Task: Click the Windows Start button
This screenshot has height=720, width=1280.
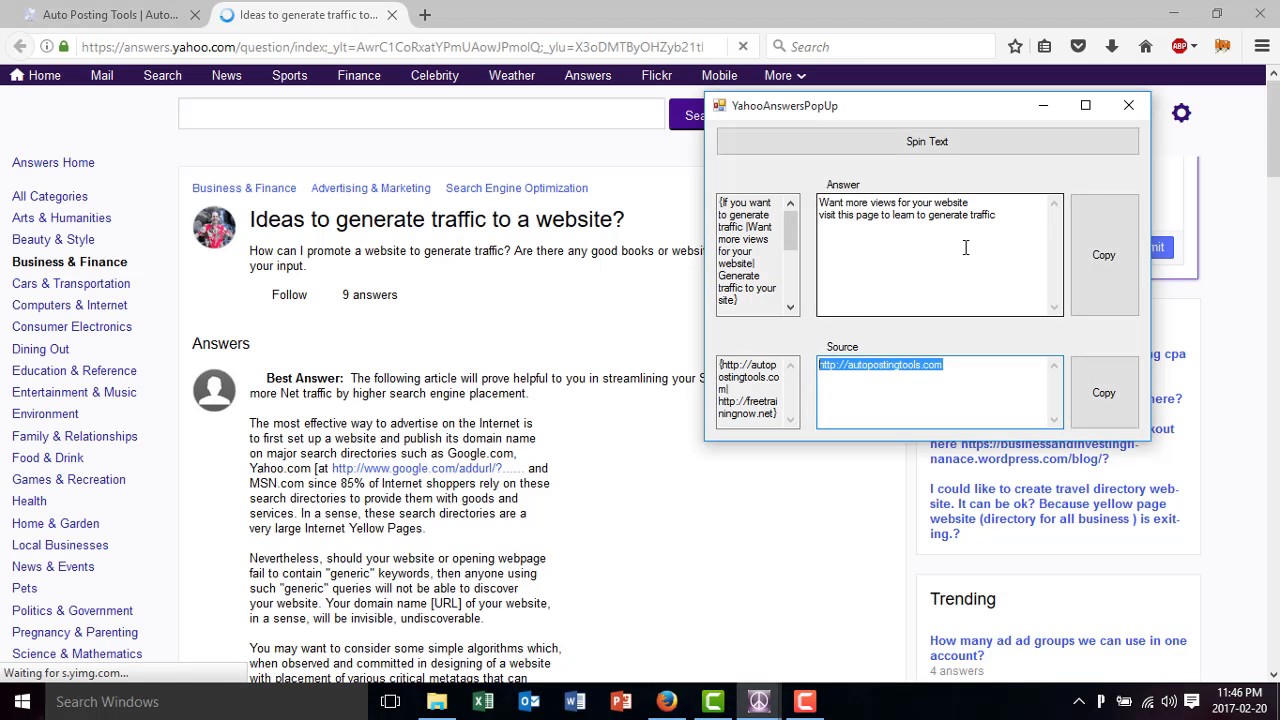Action: pyautogui.click(x=22, y=701)
